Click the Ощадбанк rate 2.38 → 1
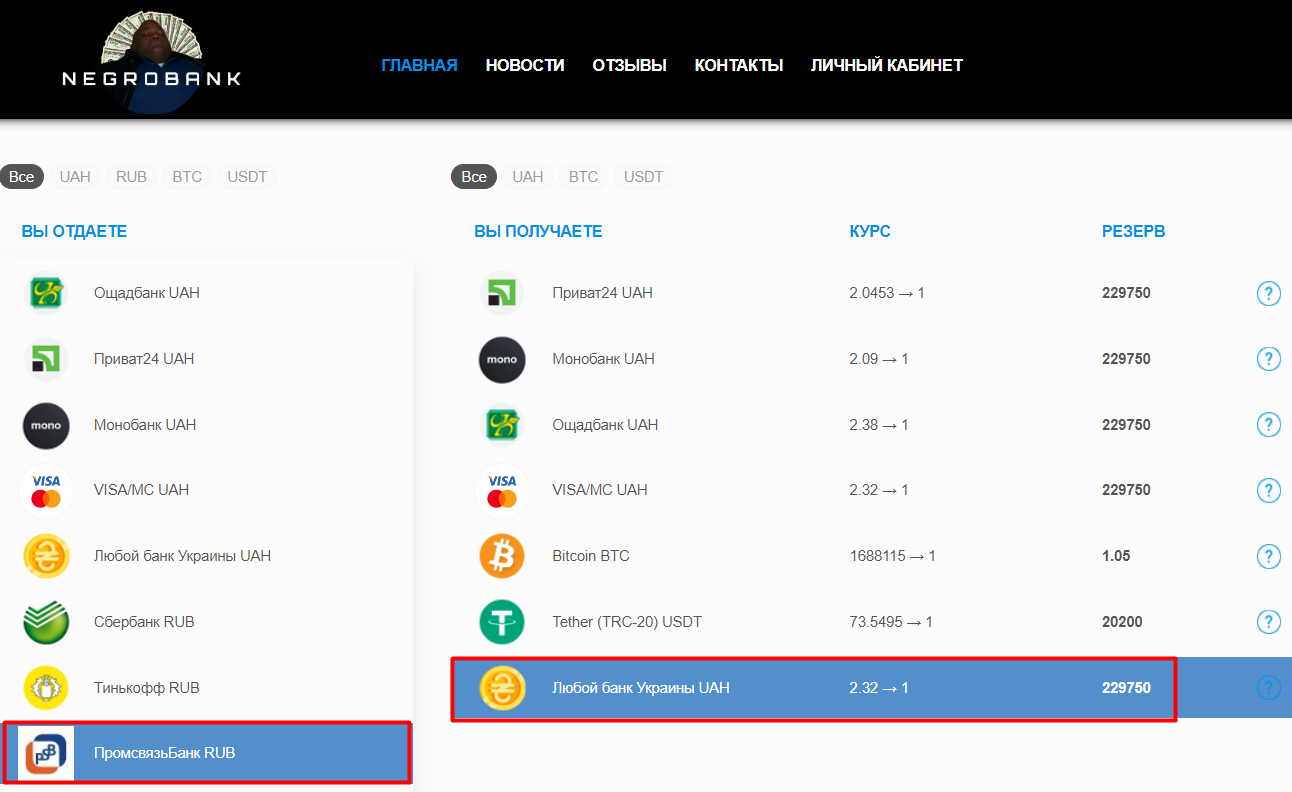The height and width of the screenshot is (792, 1292). pyautogui.click(x=879, y=425)
